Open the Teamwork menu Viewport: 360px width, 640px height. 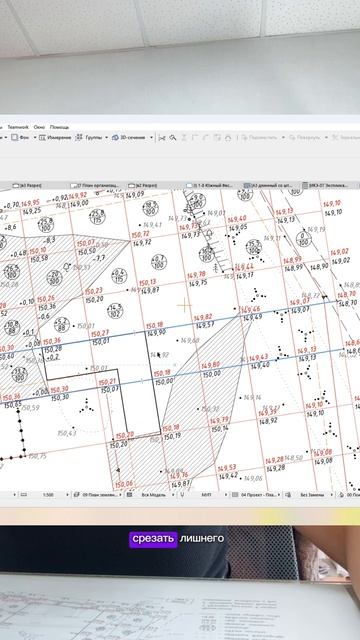click(x=18, y=127)
